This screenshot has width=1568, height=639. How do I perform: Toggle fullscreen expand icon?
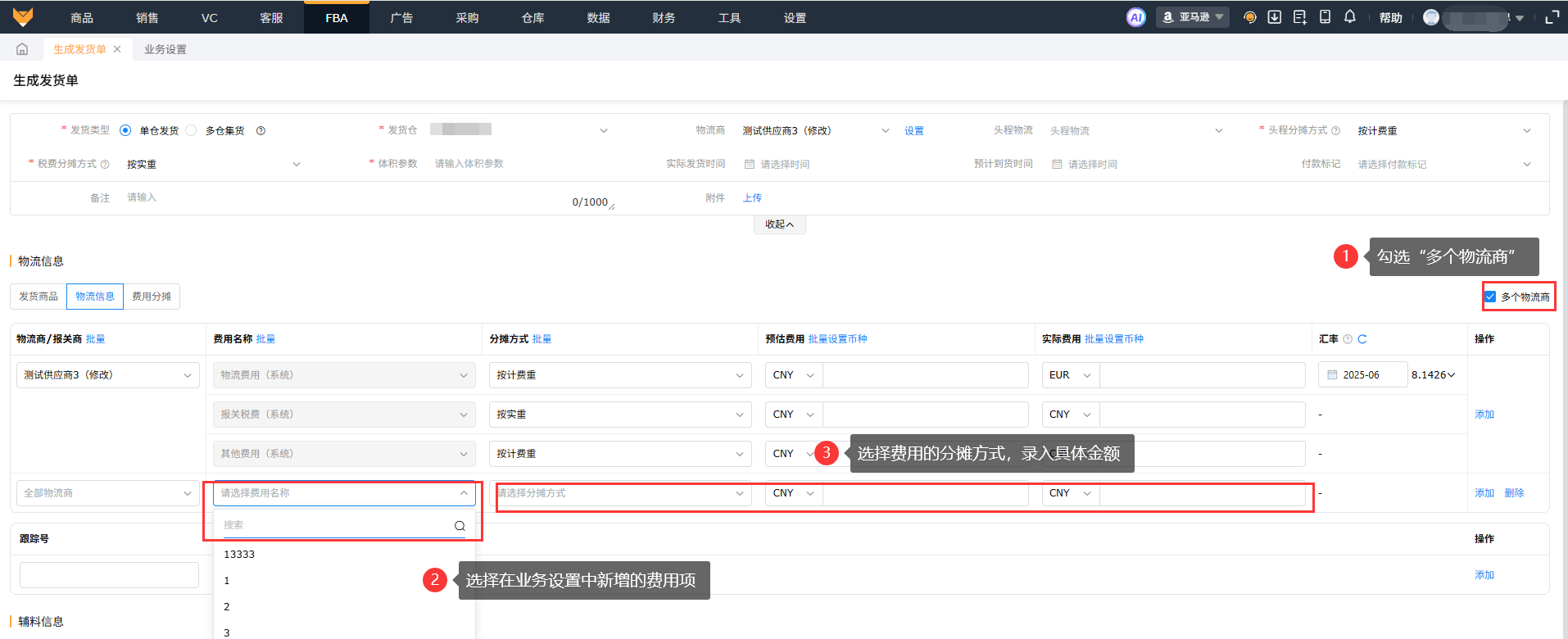[x=1552, y=17]
